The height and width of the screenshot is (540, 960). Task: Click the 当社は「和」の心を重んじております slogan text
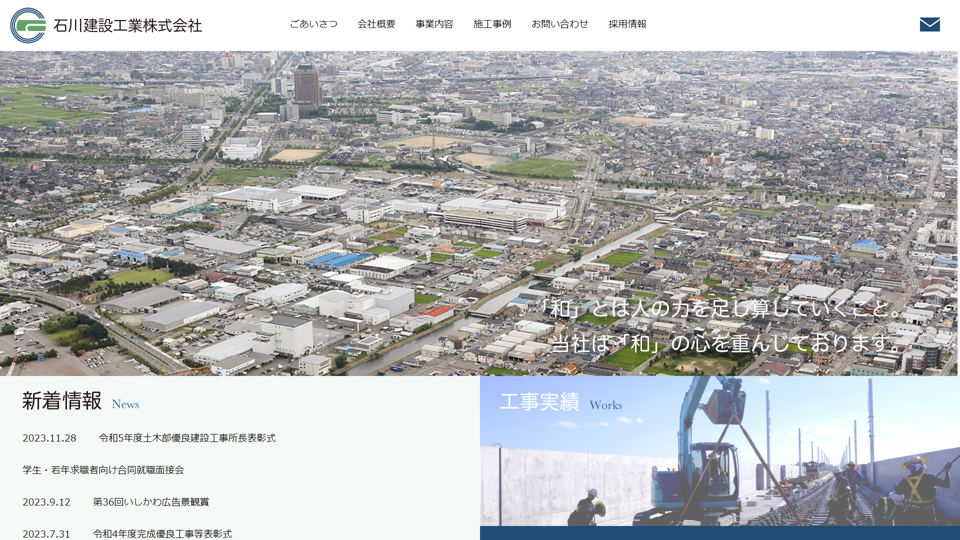point(726,343)
